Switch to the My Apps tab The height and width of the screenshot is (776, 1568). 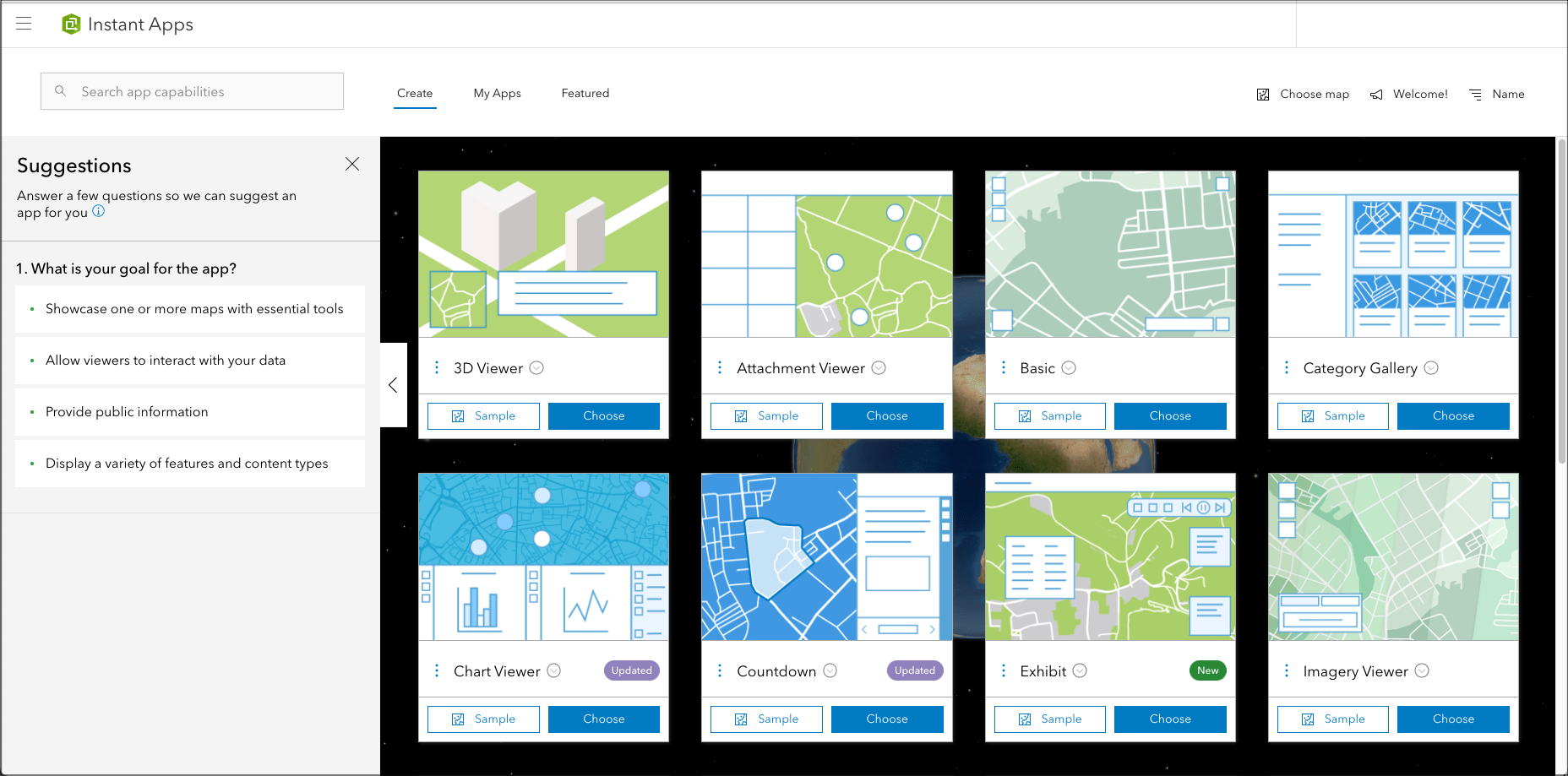point(498,93)
